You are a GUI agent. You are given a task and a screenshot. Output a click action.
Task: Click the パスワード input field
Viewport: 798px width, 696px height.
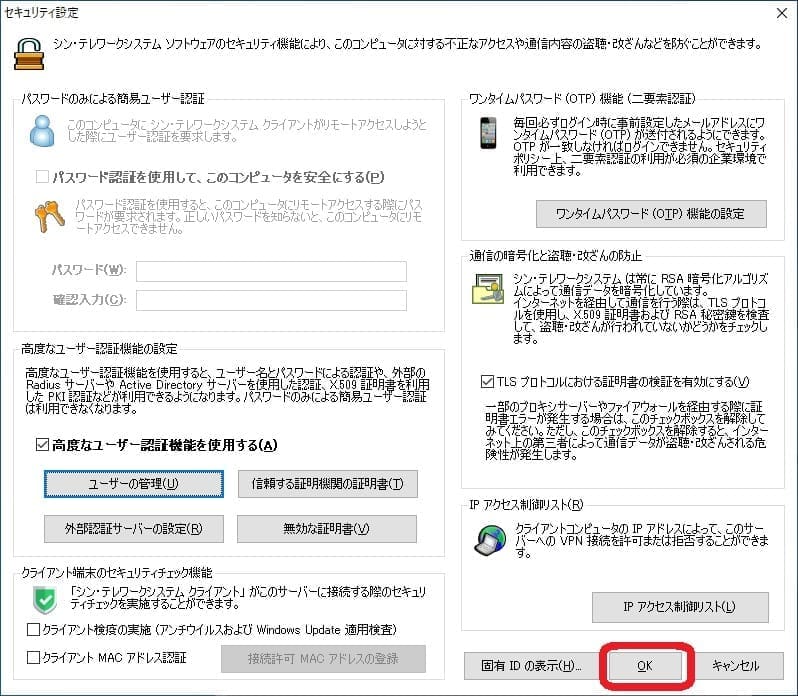[x=271, y=271]
